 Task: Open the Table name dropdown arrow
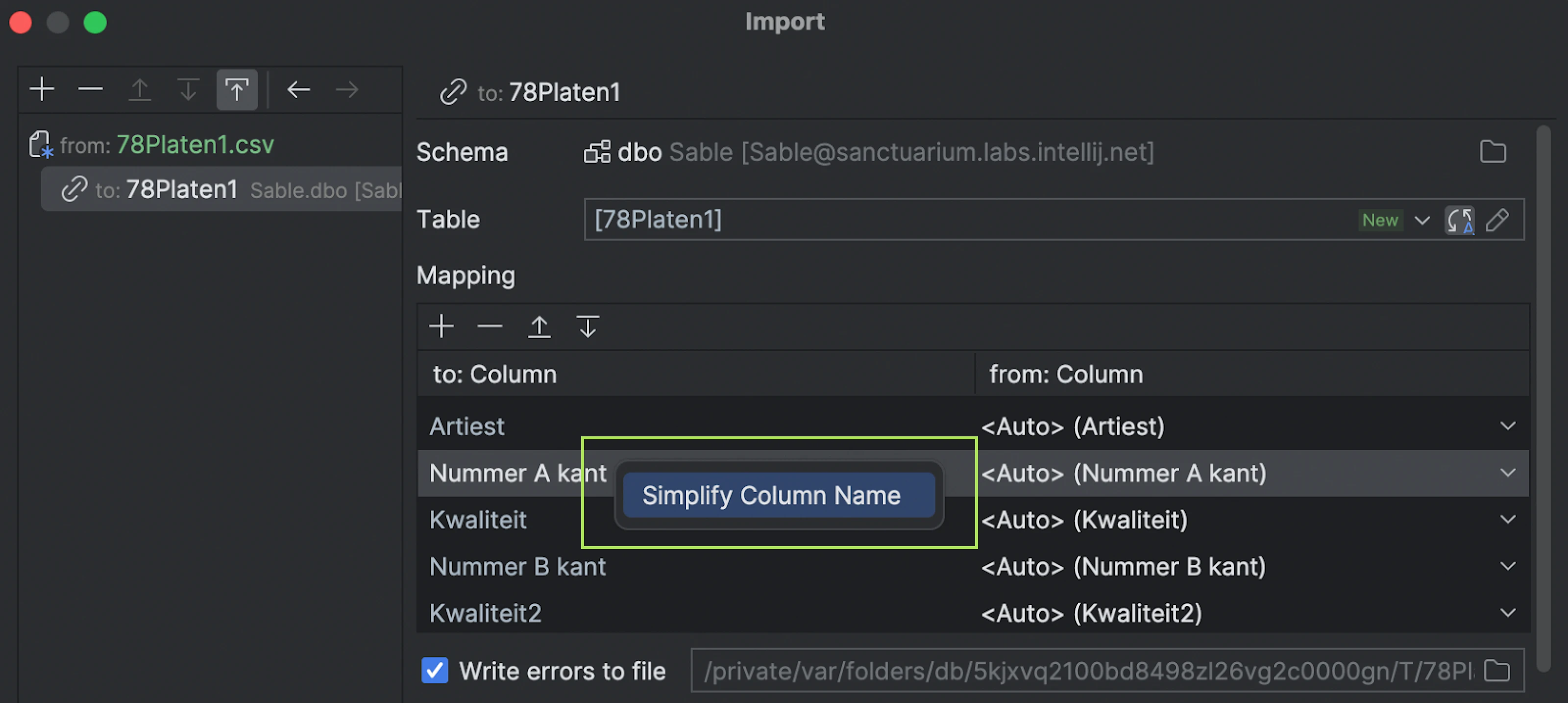pyautogui.click(x=1422, y=220)
